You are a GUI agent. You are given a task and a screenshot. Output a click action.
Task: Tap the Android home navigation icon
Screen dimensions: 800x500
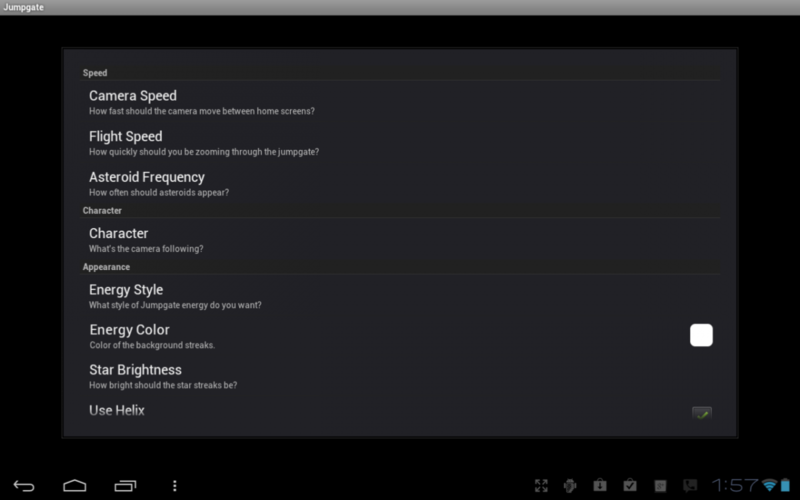click(x=74, y=485)
